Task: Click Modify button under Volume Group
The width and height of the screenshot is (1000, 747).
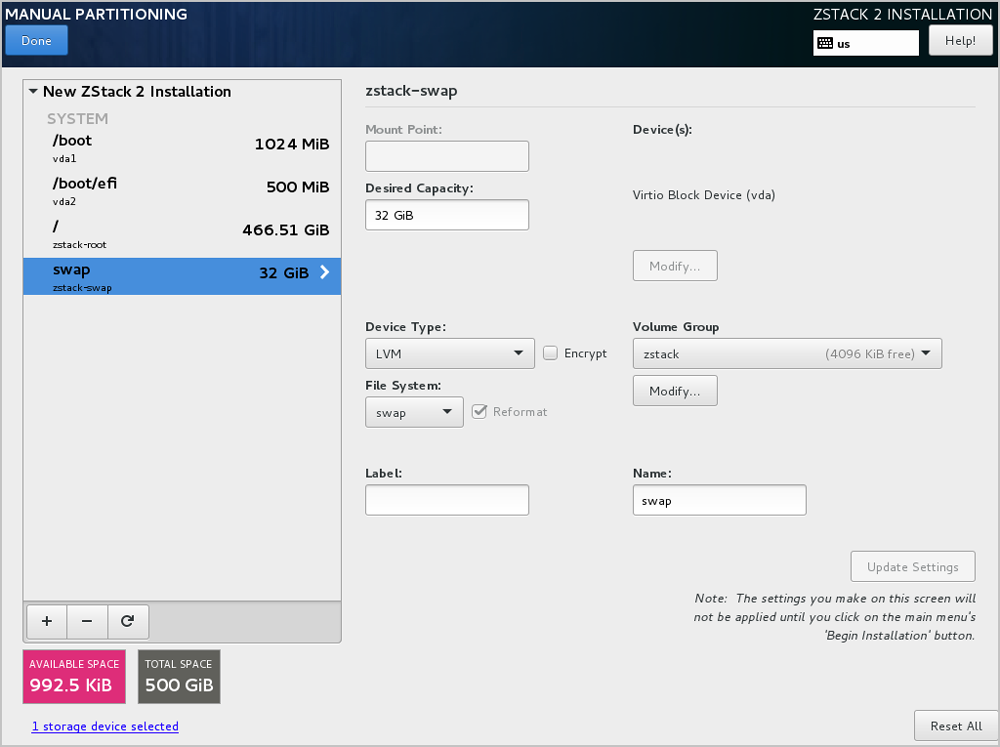Action: point(675,391)
